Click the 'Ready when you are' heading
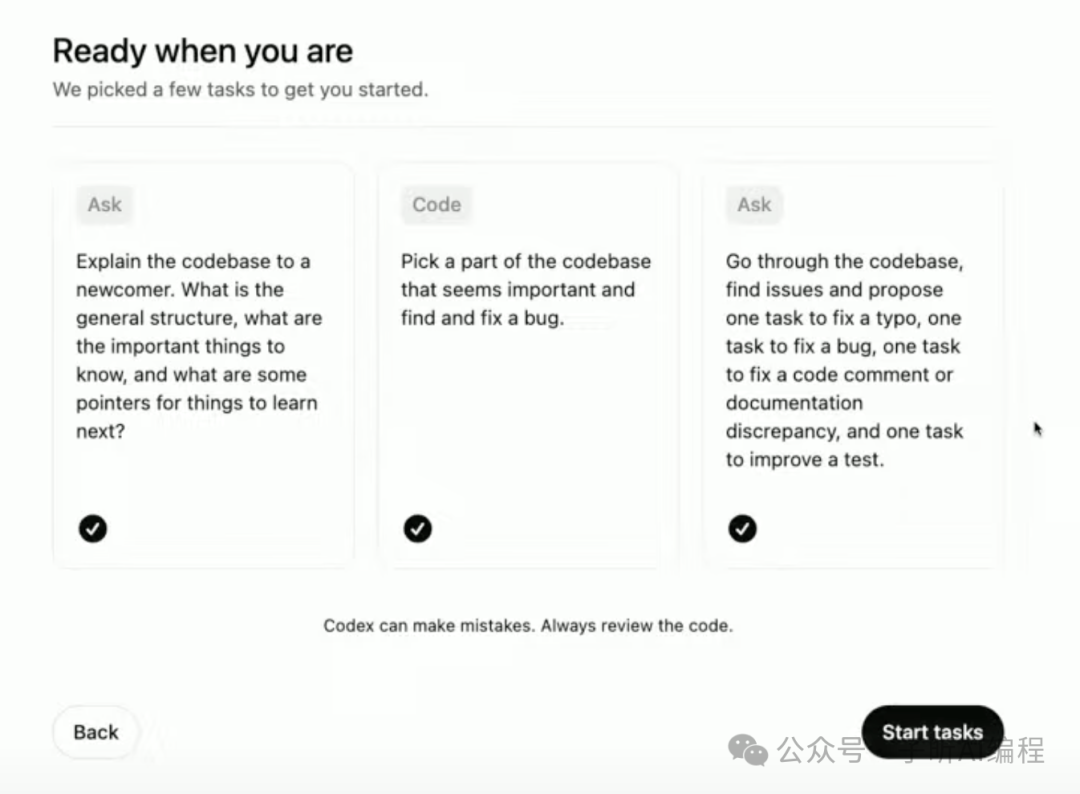The image size is (1080, 794). pos(202,51)
